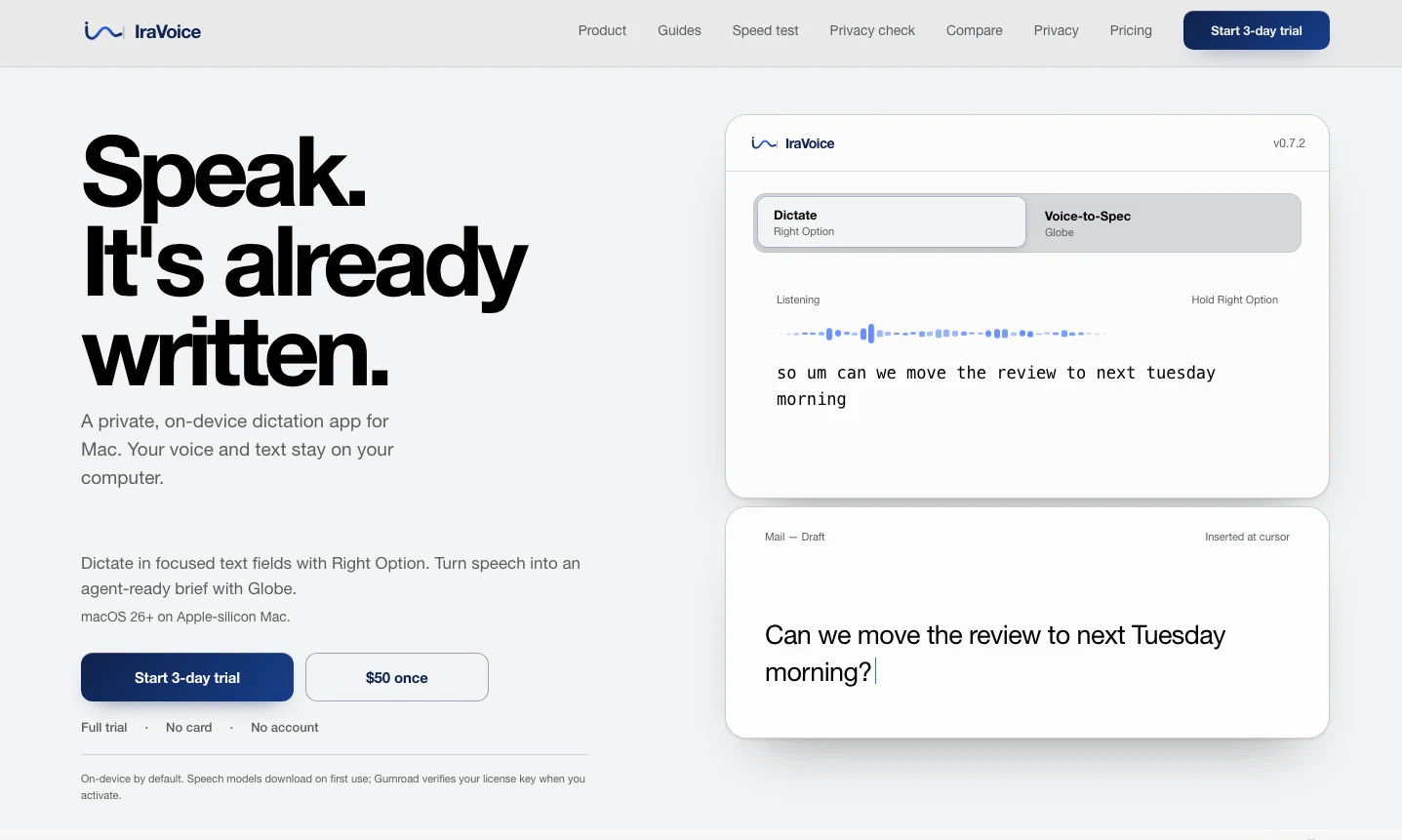Click the Mail — Draft label
The height and width of the screenshot is (840, 1402).
click(794, 537)
